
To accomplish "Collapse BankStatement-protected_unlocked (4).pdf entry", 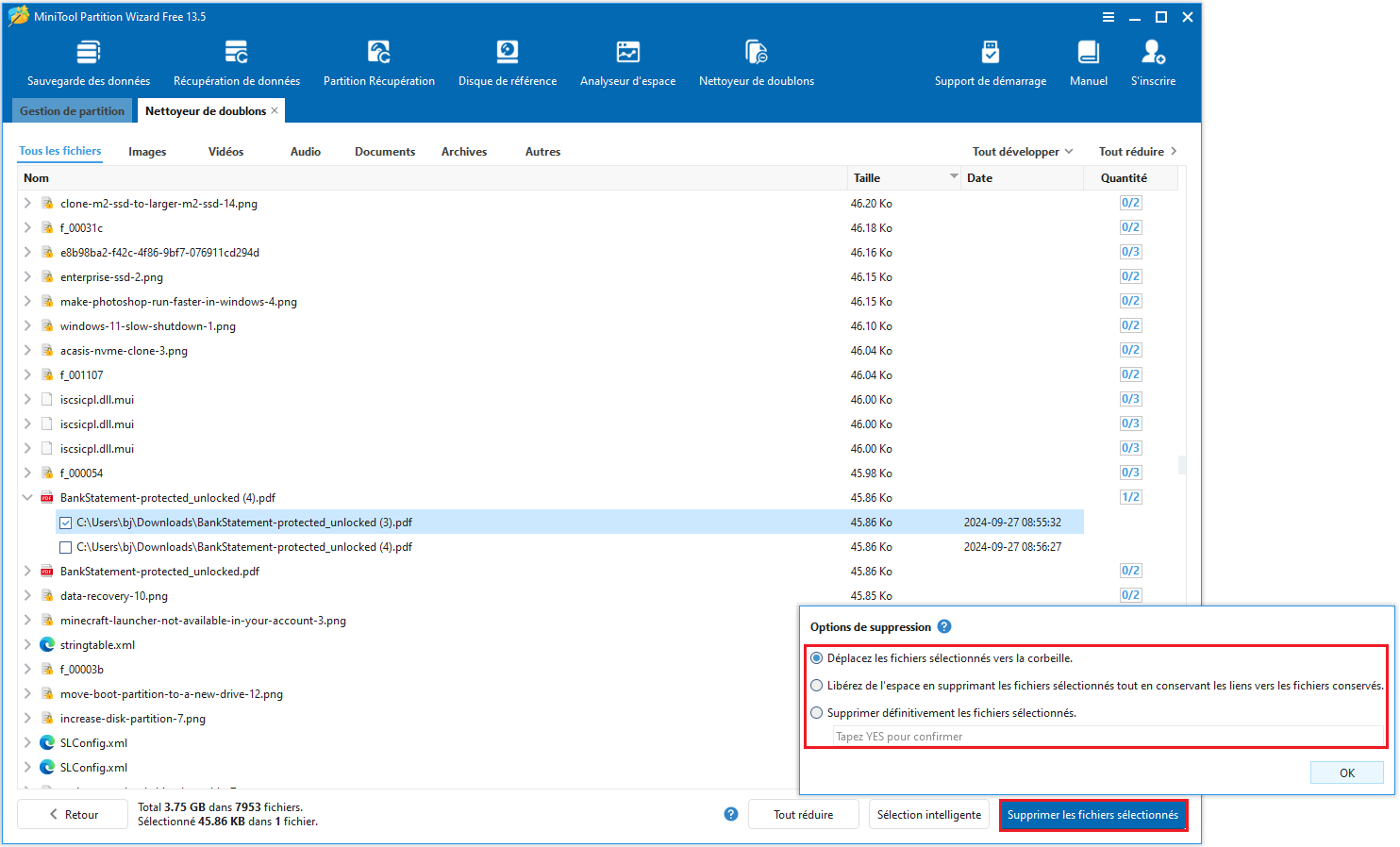I will [26, 497].
